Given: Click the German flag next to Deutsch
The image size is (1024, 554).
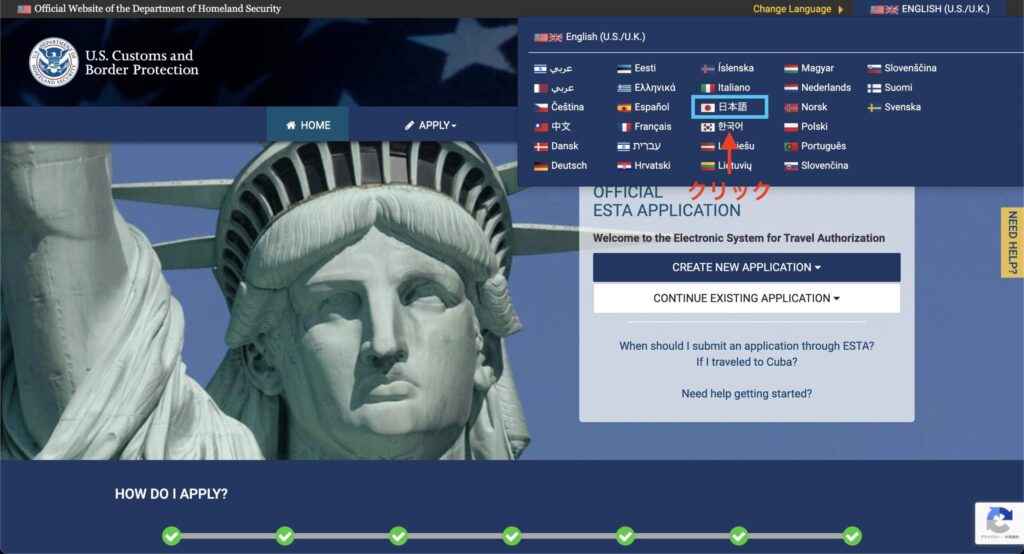Looking at the screenshot, I should click(x=540, y=166).
